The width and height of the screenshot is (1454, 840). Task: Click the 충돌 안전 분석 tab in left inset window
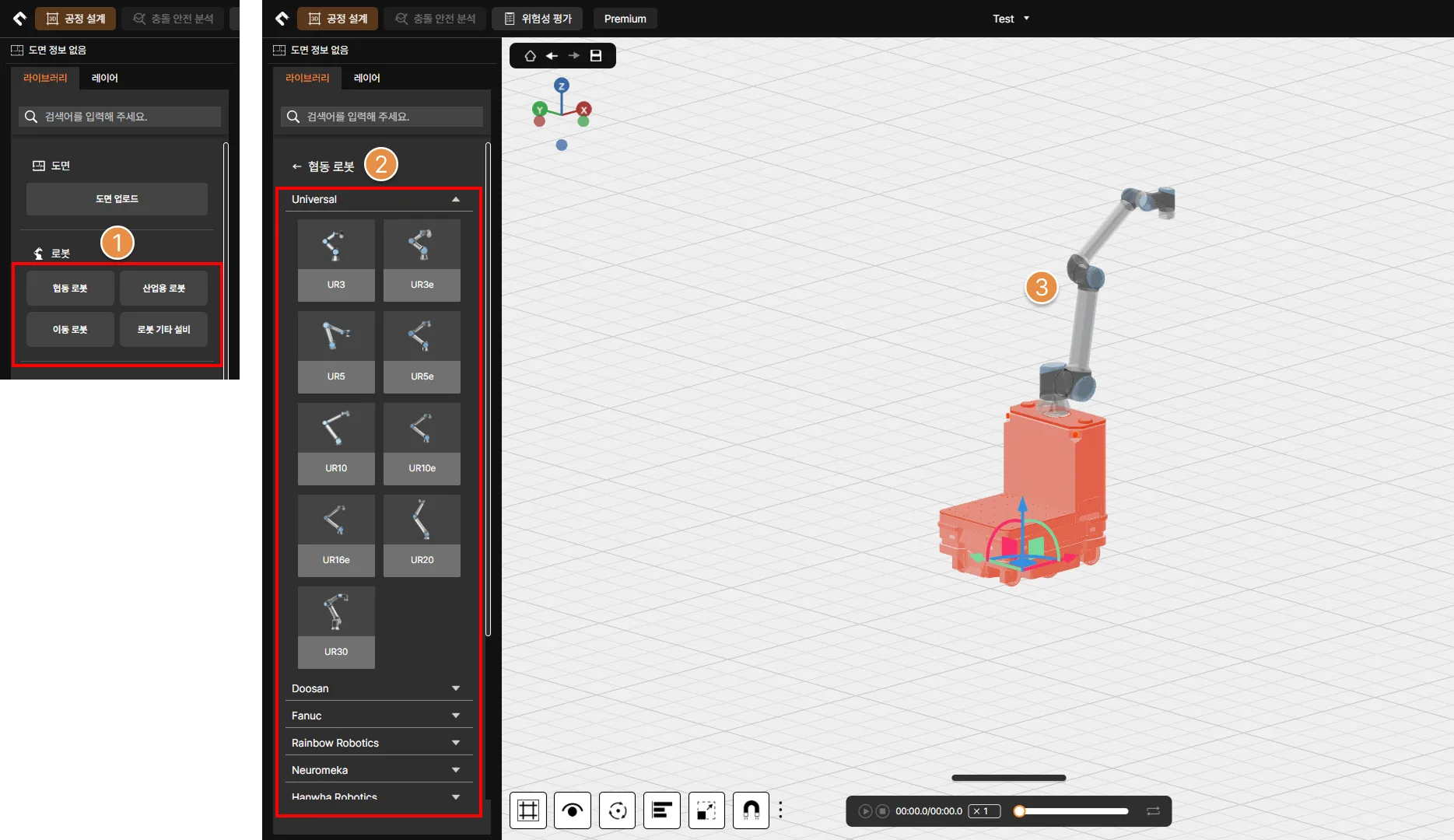coord(173,19)
